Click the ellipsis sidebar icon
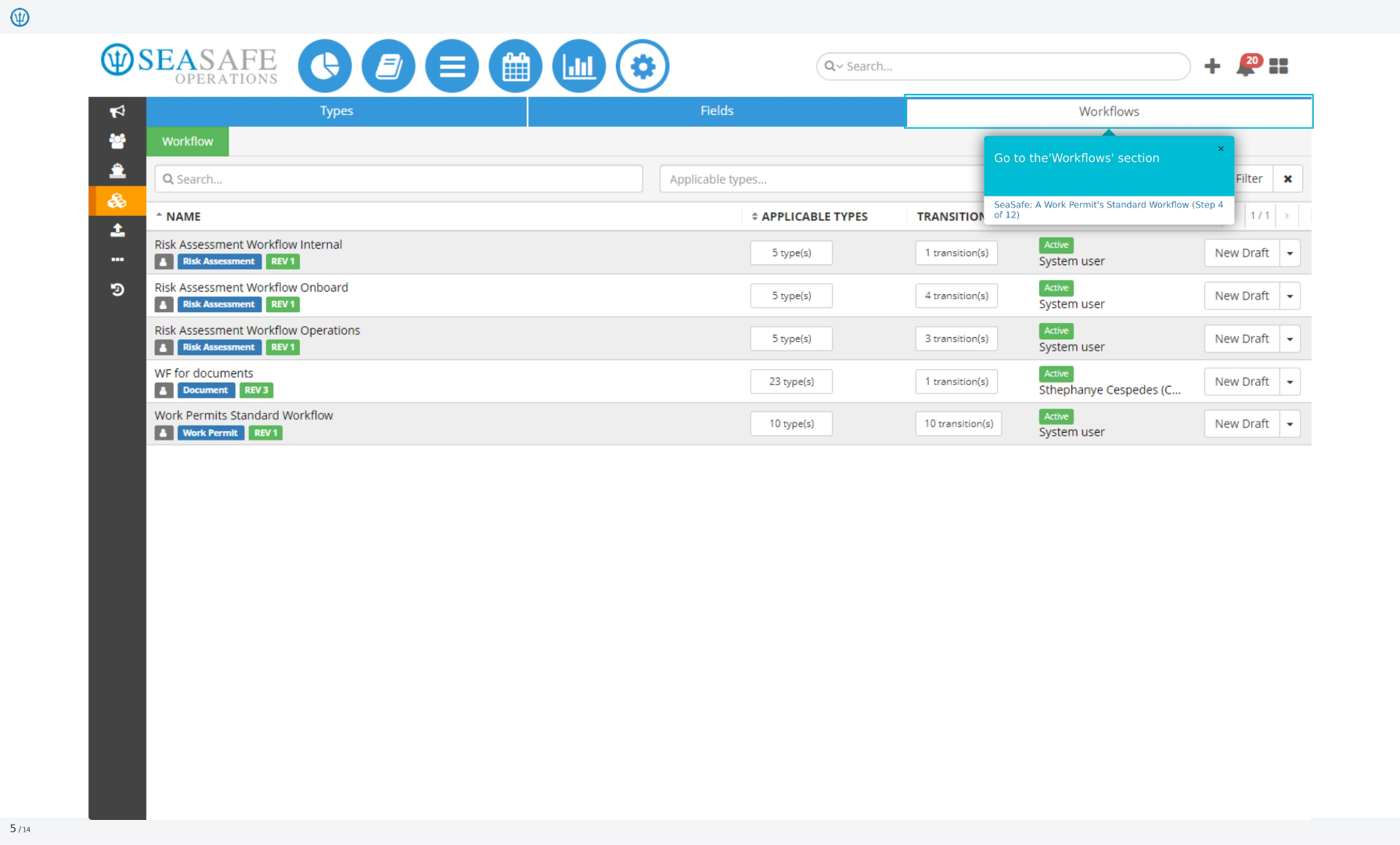This screenshot has height=845, width=1400. (117, 260)
